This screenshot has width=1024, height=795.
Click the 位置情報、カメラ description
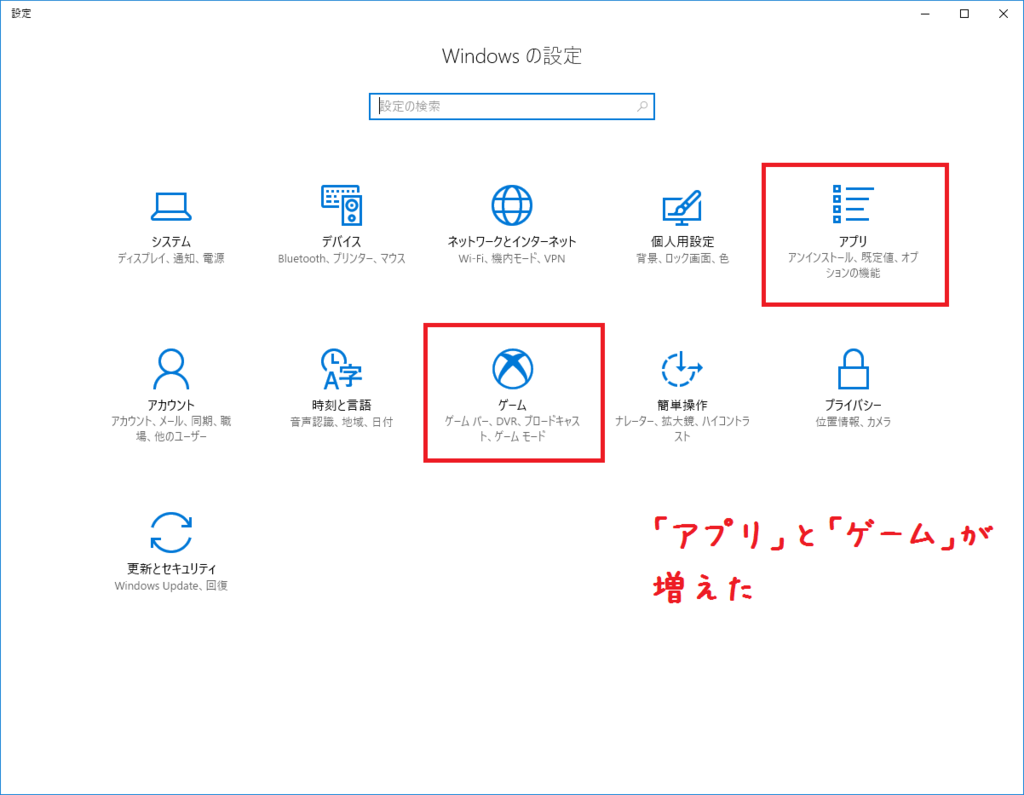(x=853, y=422)
